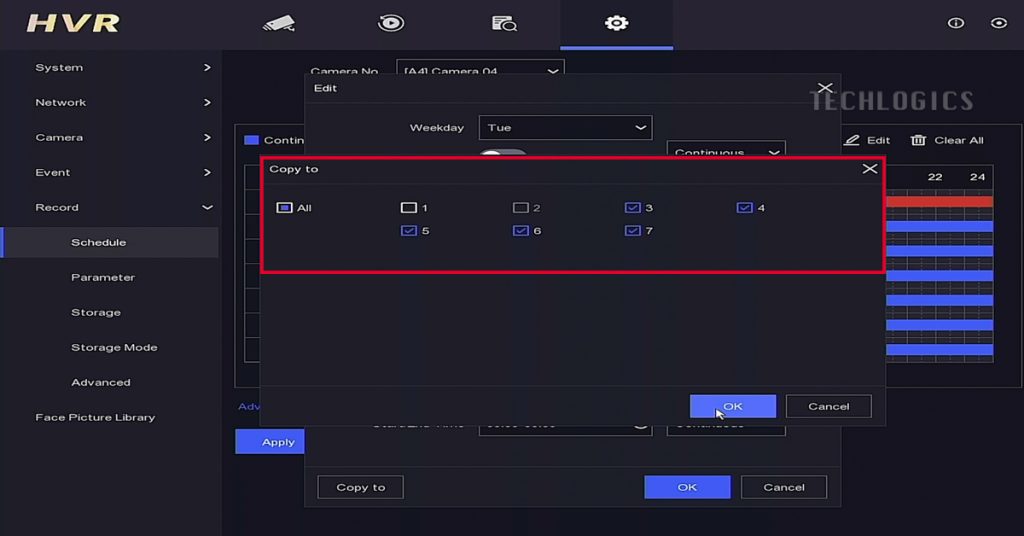
Task: Select the settings gear tab
Action: pos(616,23)
